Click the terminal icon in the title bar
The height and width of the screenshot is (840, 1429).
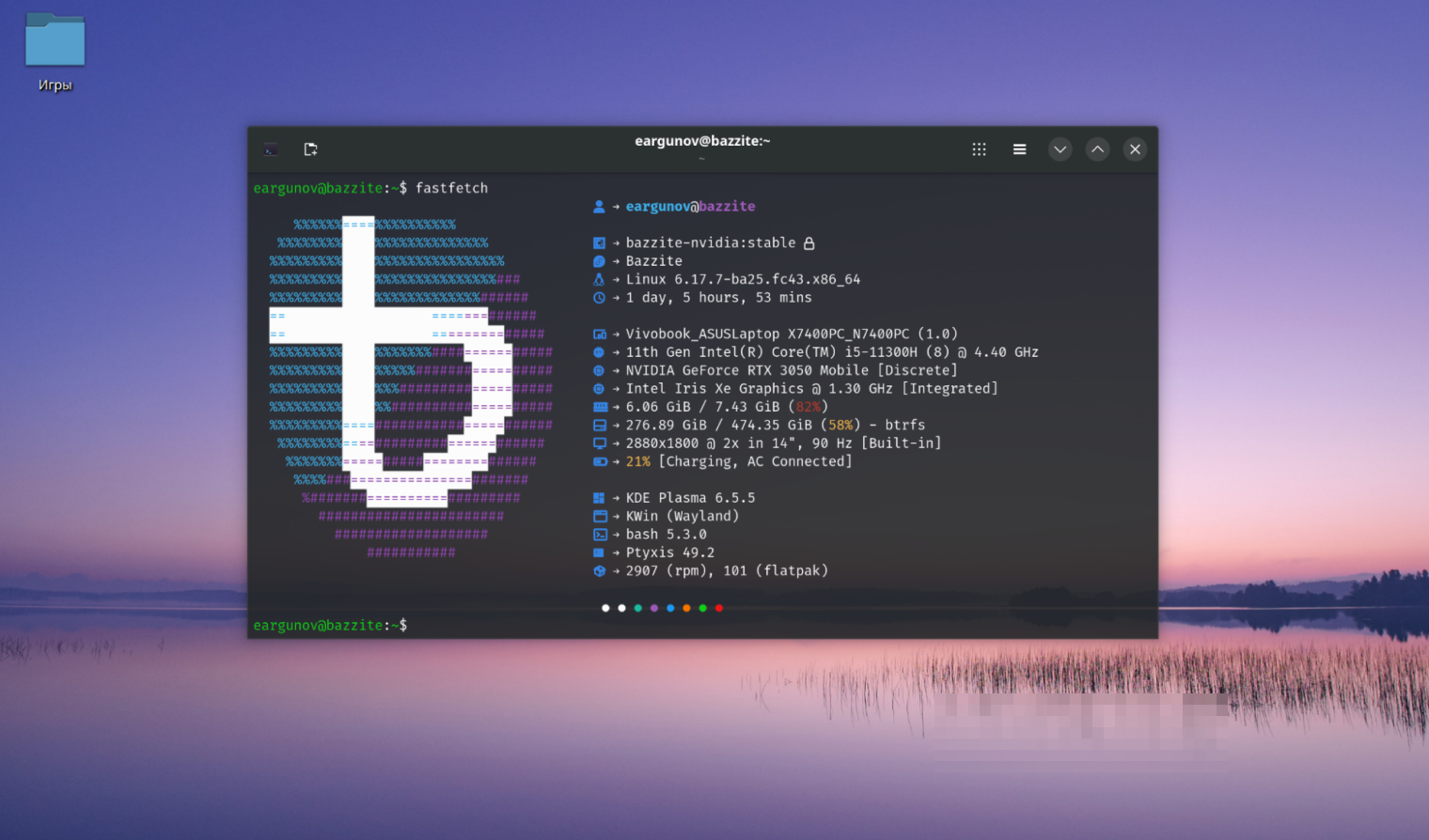[x=270, y=148]
